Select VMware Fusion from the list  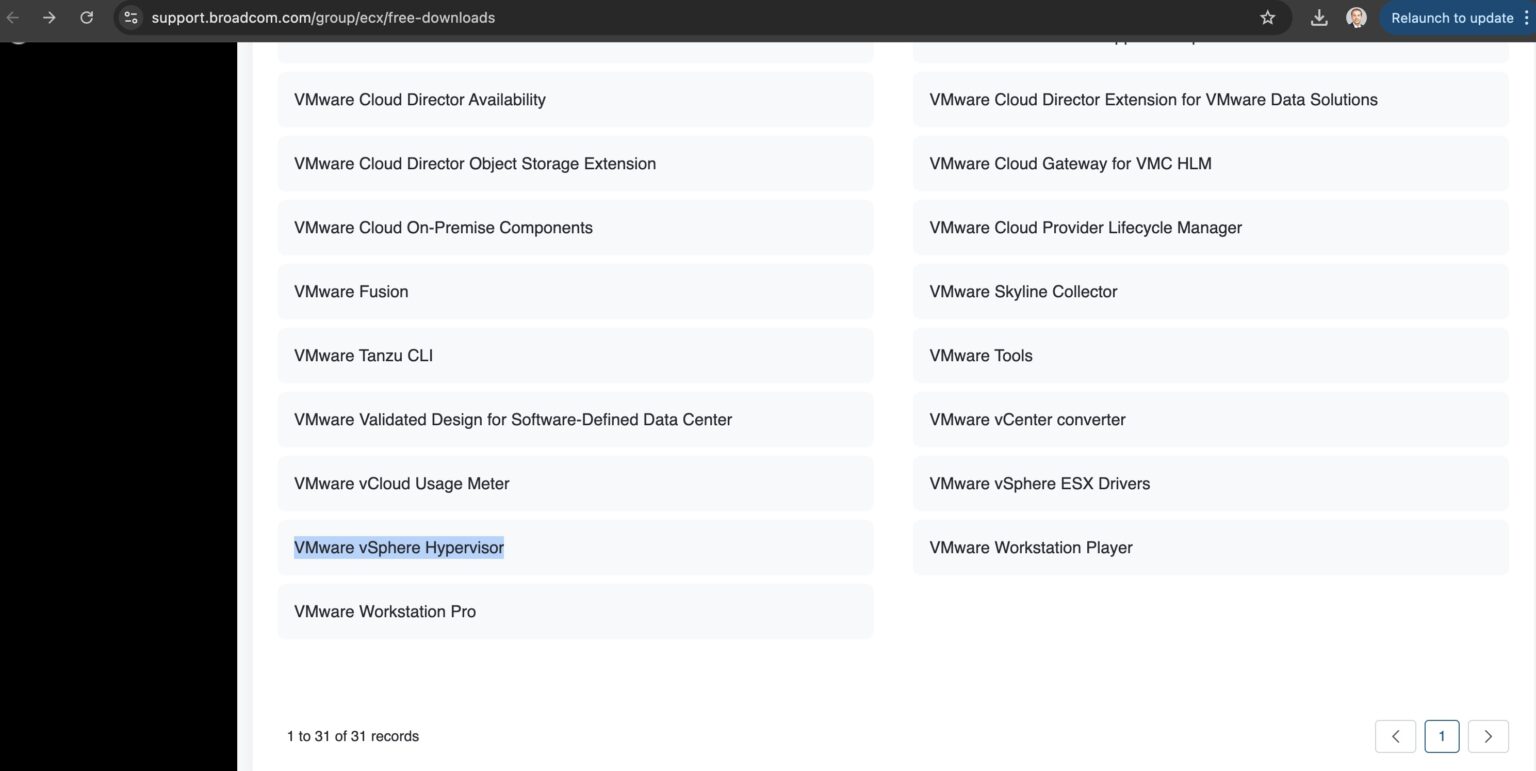350,291
